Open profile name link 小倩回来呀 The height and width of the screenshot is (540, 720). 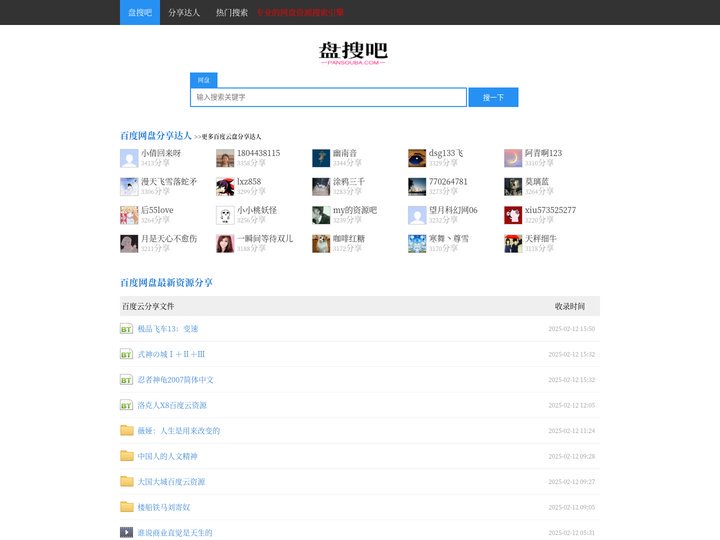click(161, 153)
